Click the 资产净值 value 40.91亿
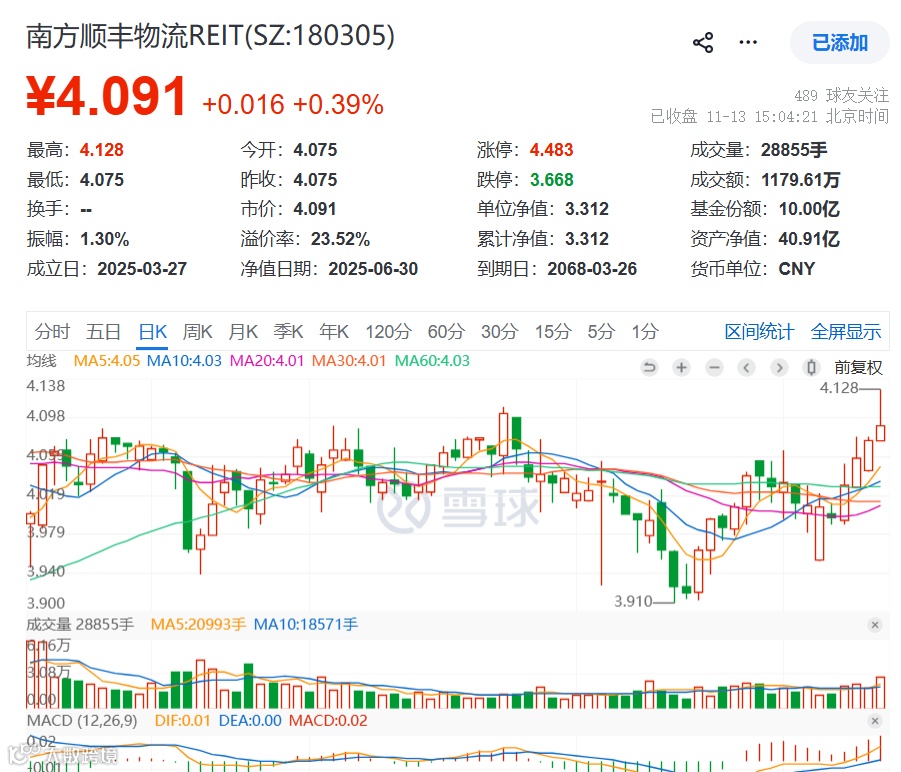This screenshot has width=901, height=772. coord(809,239)
